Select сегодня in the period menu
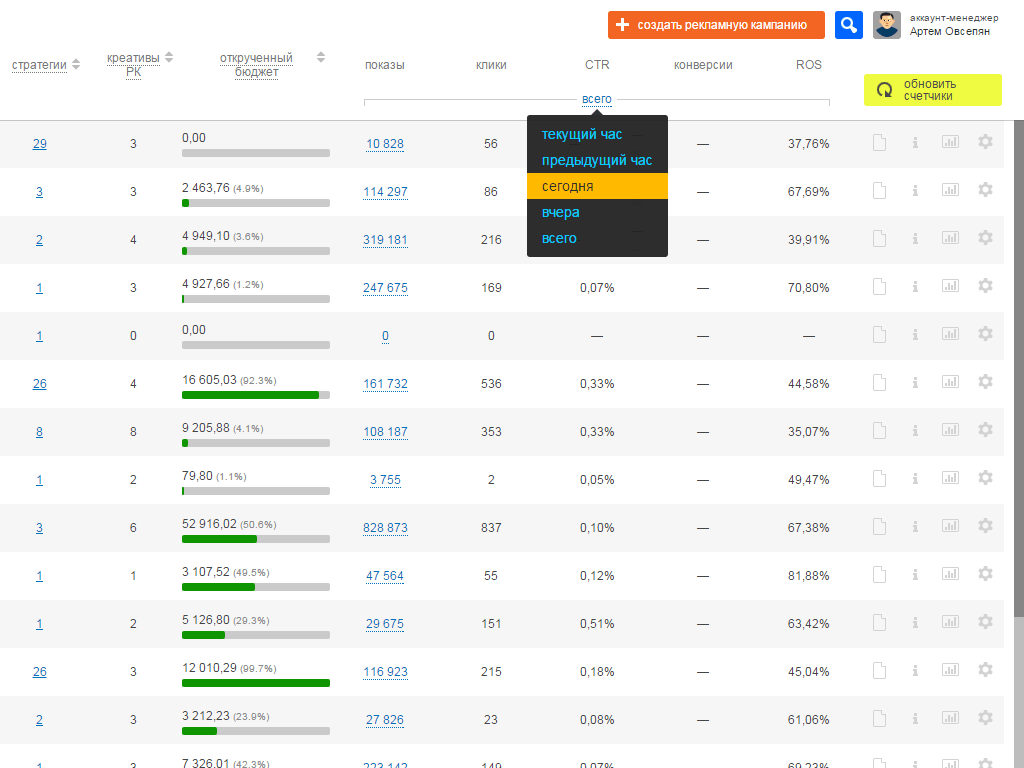The height and width of the screenshot is (768, 1024). pos(597,186)
